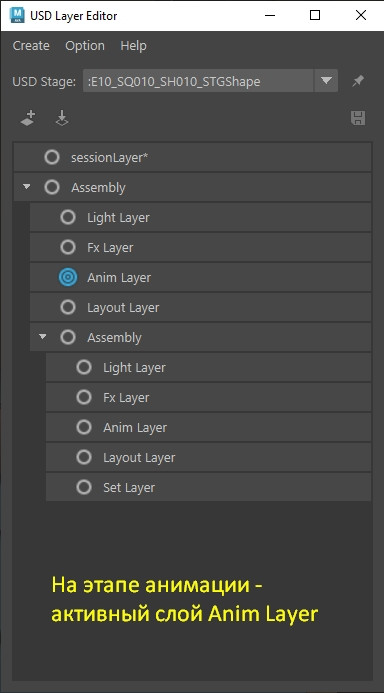Minimize the USD Layer Editor window
The height and width of the screenshot is (693, 384).
point(269,15)
